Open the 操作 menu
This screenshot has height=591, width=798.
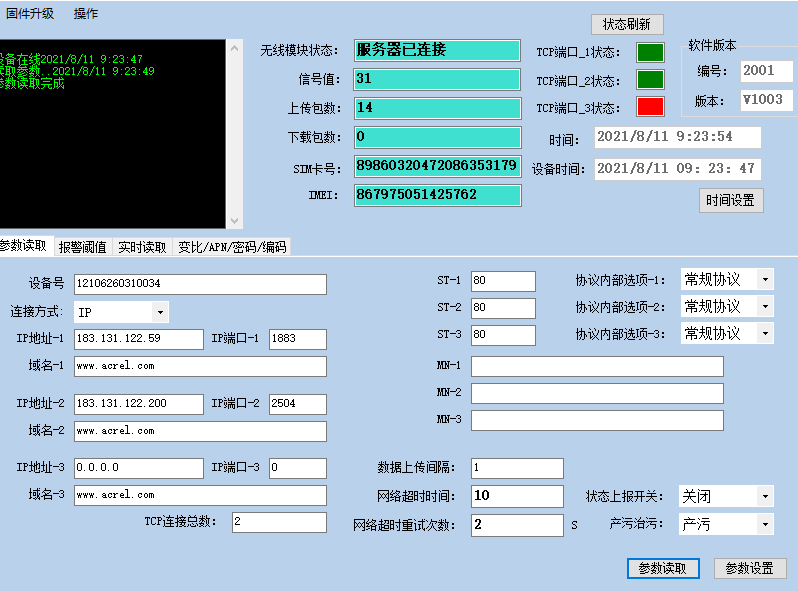pos(86,14)
